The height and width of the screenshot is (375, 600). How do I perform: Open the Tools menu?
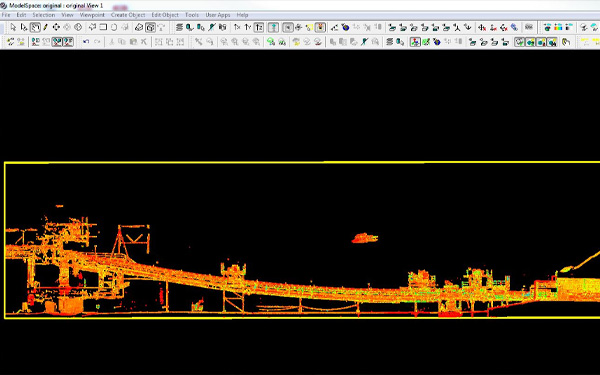192,15
